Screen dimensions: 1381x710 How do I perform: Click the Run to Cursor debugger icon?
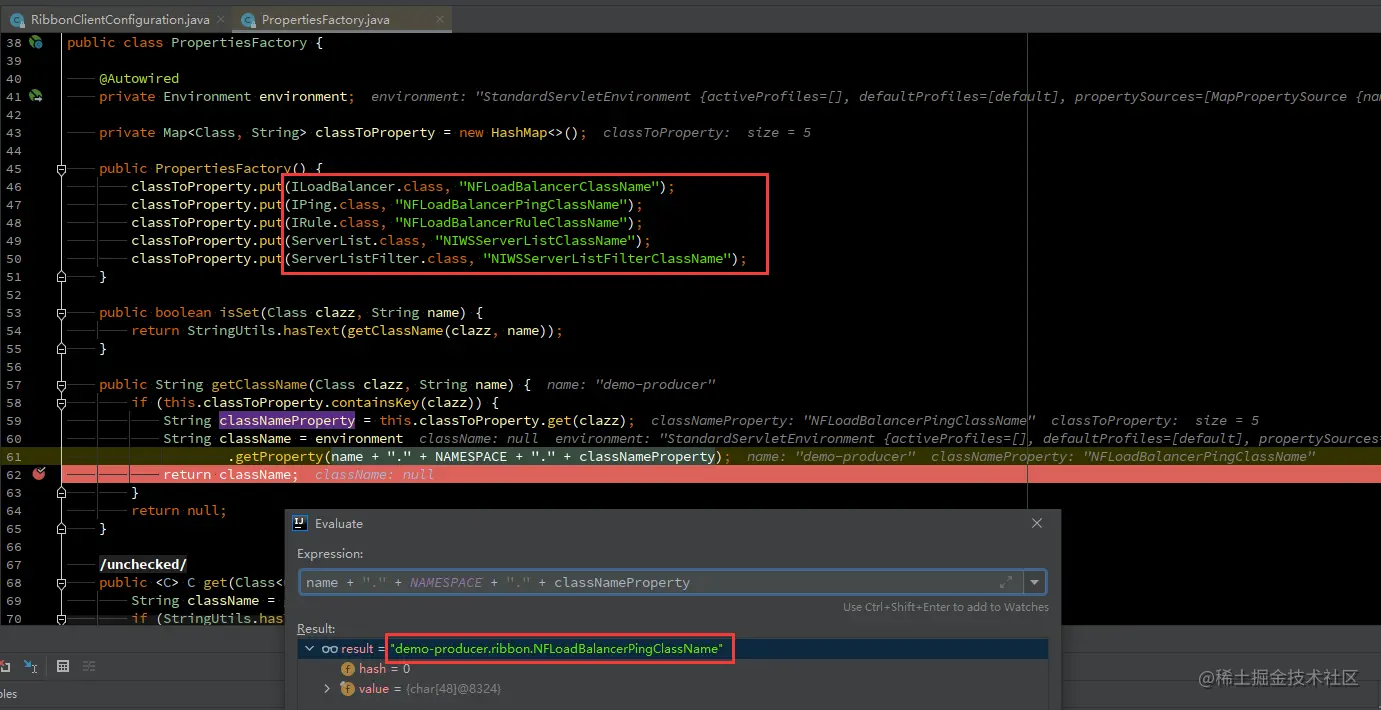(x=31, y=666)
